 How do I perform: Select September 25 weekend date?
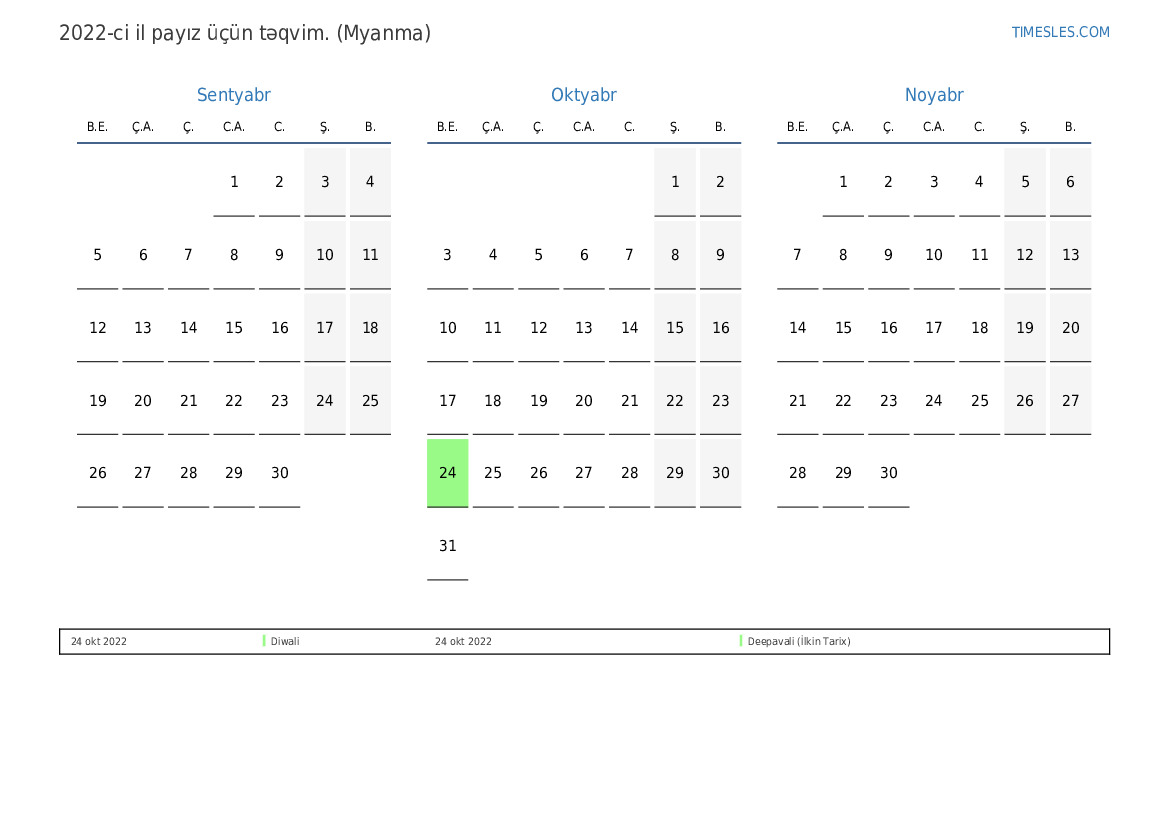click(370, 401)
